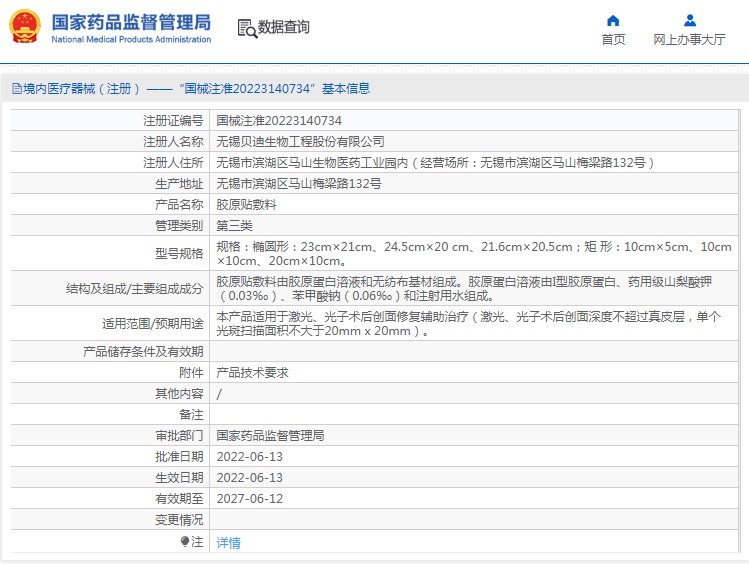Click the registrant address value cell
Screen dimensions: 749x564
coord(474,162)
